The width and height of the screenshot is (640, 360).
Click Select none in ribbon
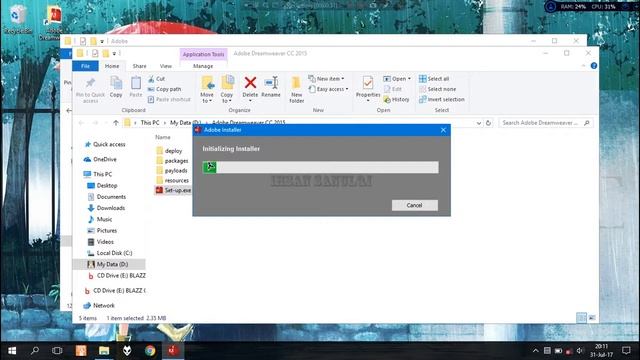click(x=437, y=89)
